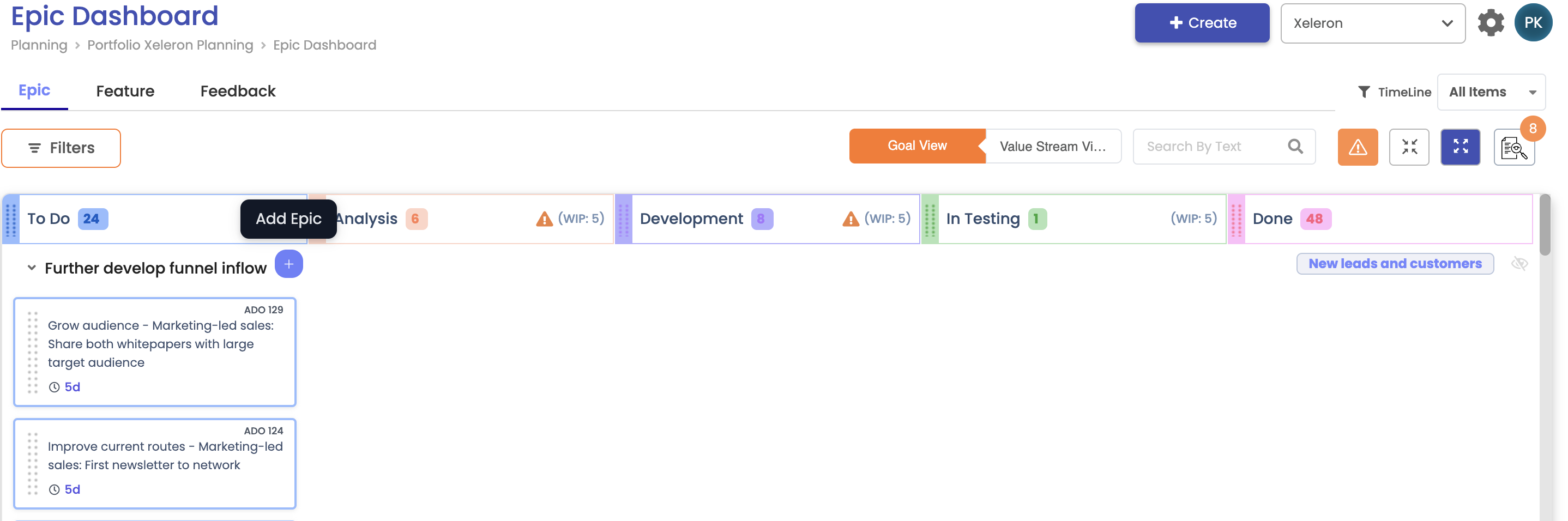Viewport: 1568px width, 521px height.
Task: Click the PK user avatar
Action: (1533, 23)
